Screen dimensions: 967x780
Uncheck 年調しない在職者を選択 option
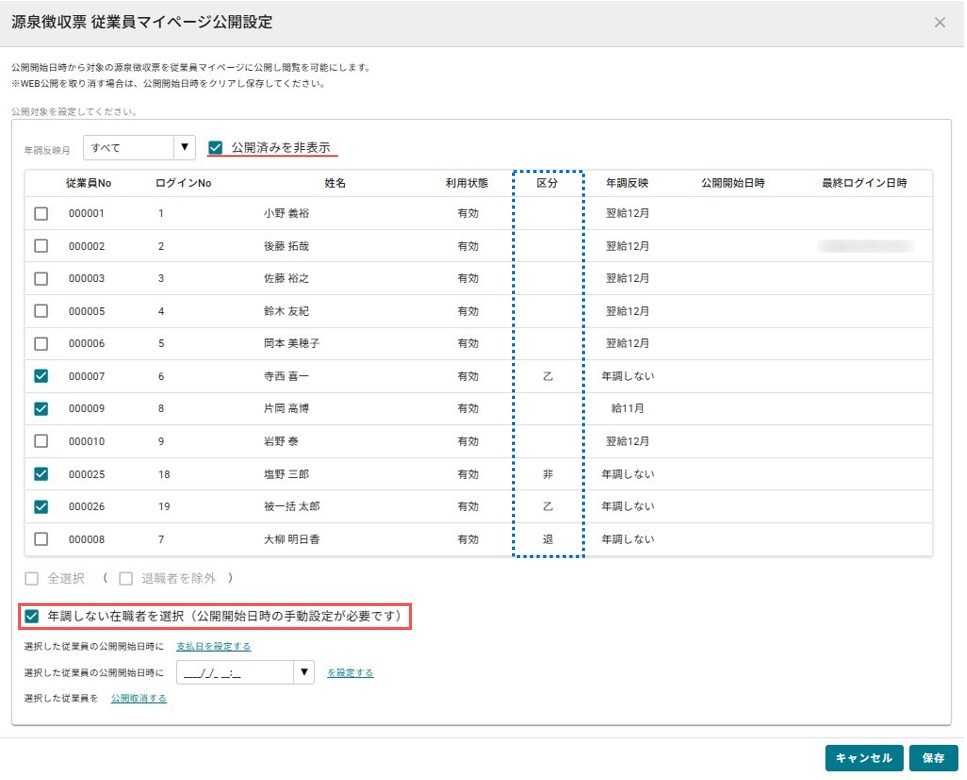[x=31, y=616]
